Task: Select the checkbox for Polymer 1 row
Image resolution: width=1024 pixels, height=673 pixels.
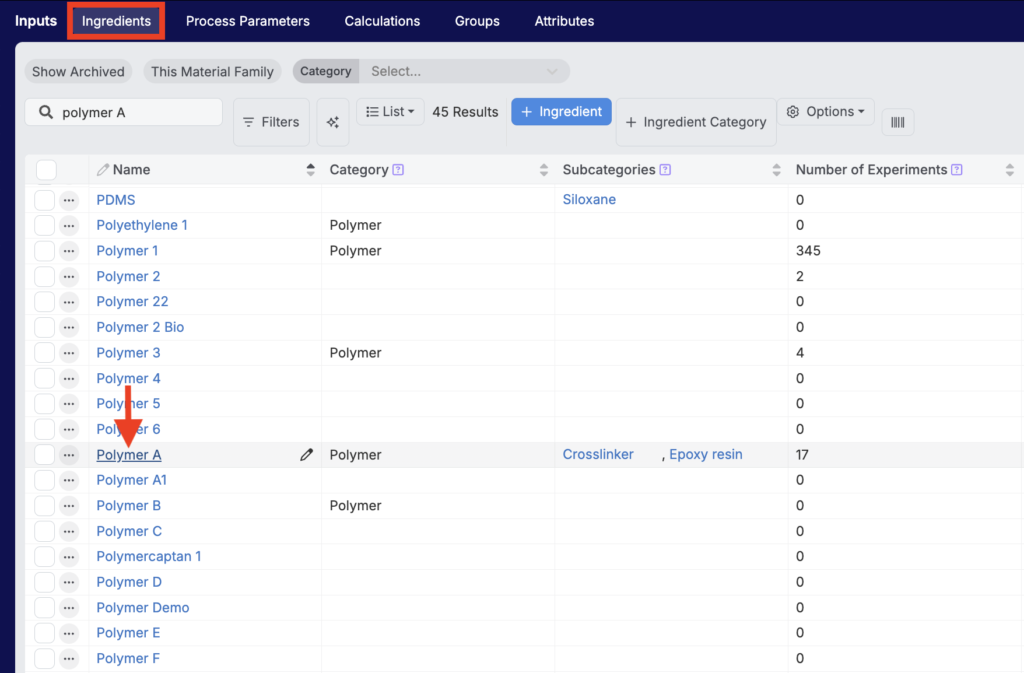Action: 44,251
